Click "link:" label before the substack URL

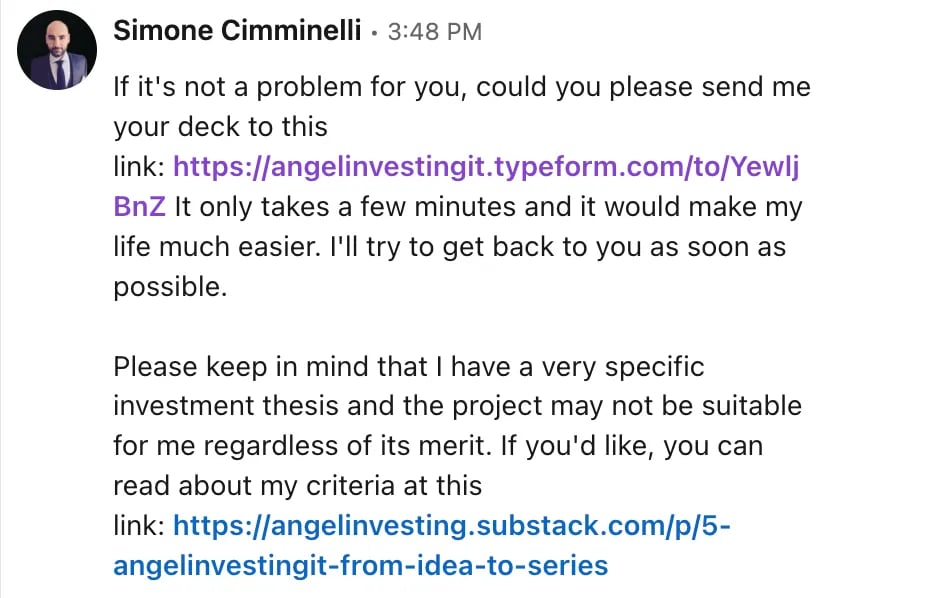click(x=139, y=526)
